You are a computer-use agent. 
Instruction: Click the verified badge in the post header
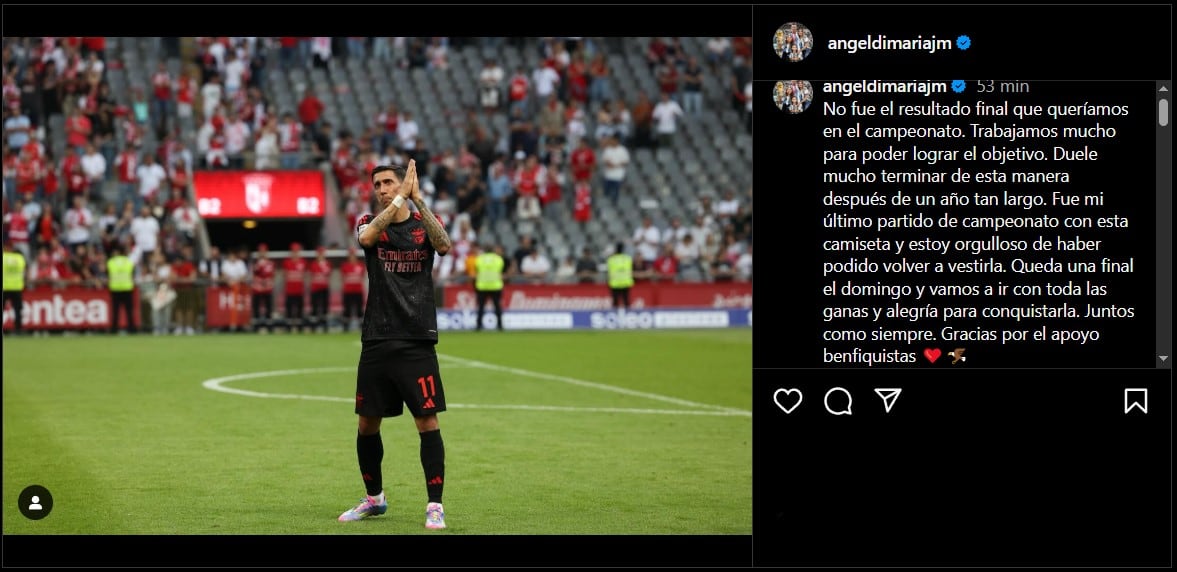click(963, 43)
